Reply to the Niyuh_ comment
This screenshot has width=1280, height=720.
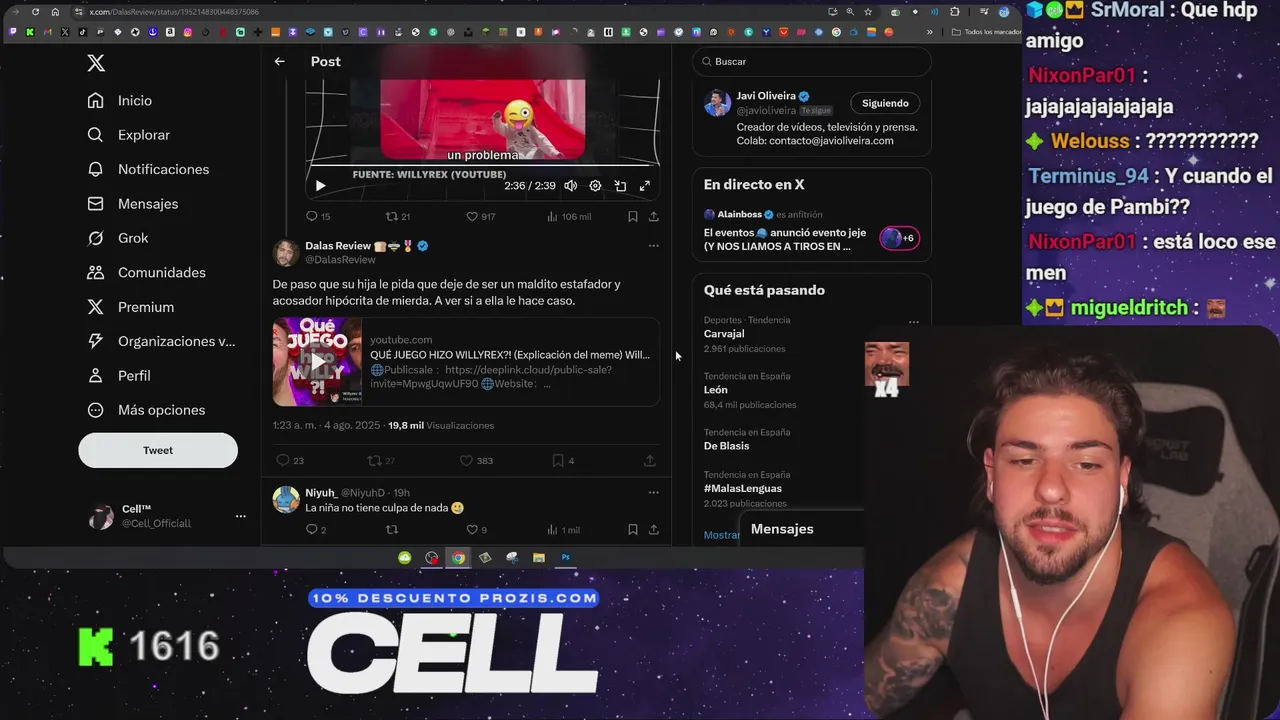(x=316, y=530)
